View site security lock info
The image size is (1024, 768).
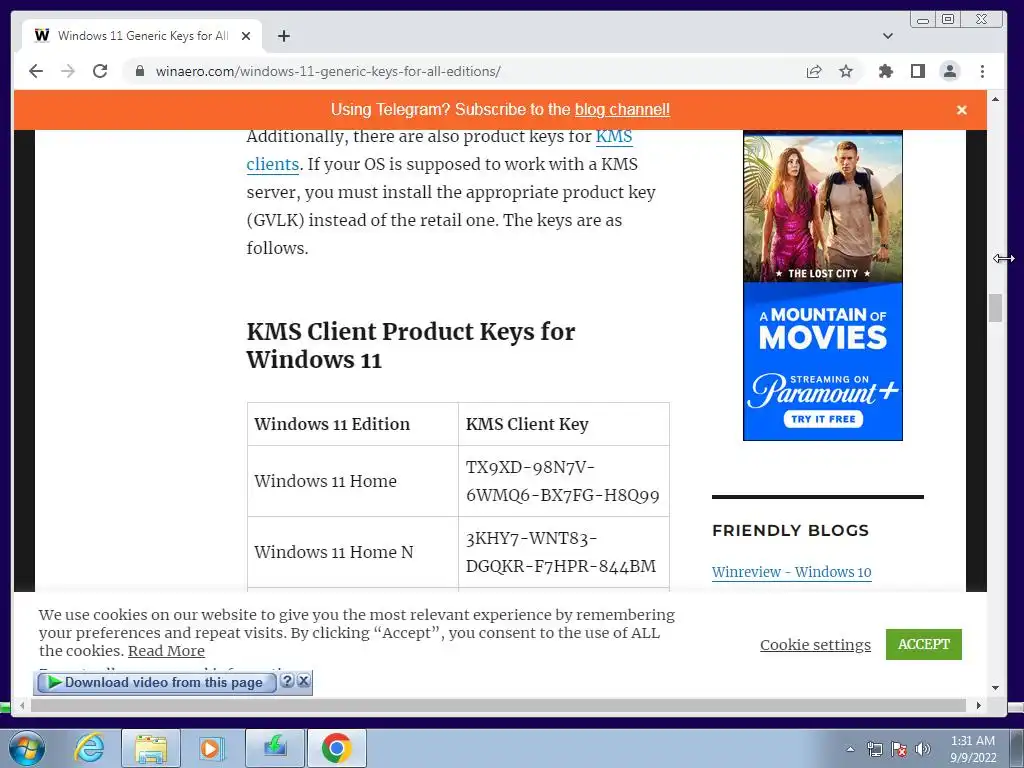click(140, 71)
